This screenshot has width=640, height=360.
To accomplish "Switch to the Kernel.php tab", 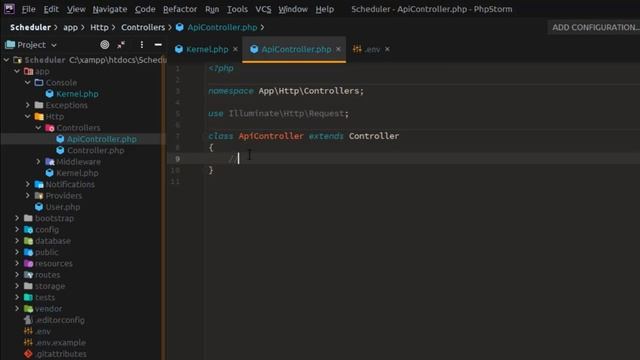I will pyautogui.click(x=207, y=49).
